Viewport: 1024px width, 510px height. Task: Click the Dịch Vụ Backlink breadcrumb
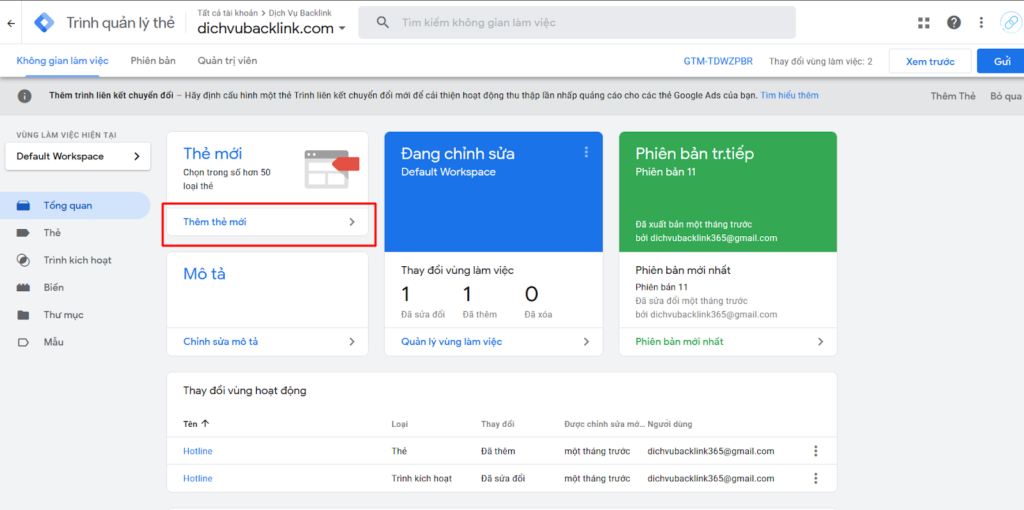click(x=301, y=12)
